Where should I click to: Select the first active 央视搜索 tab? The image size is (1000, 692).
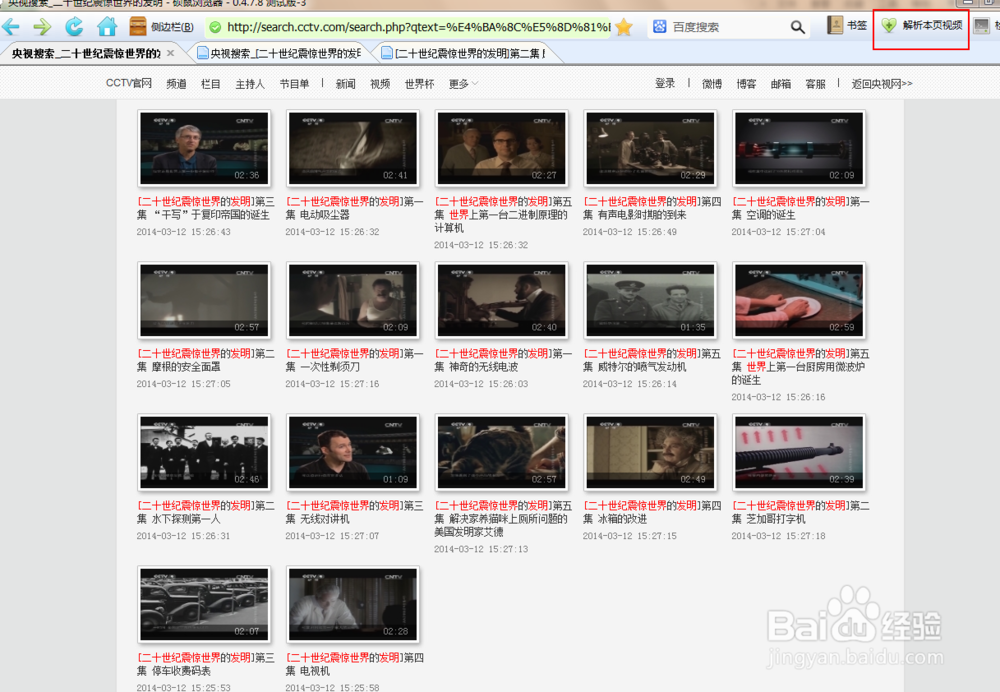86,54
